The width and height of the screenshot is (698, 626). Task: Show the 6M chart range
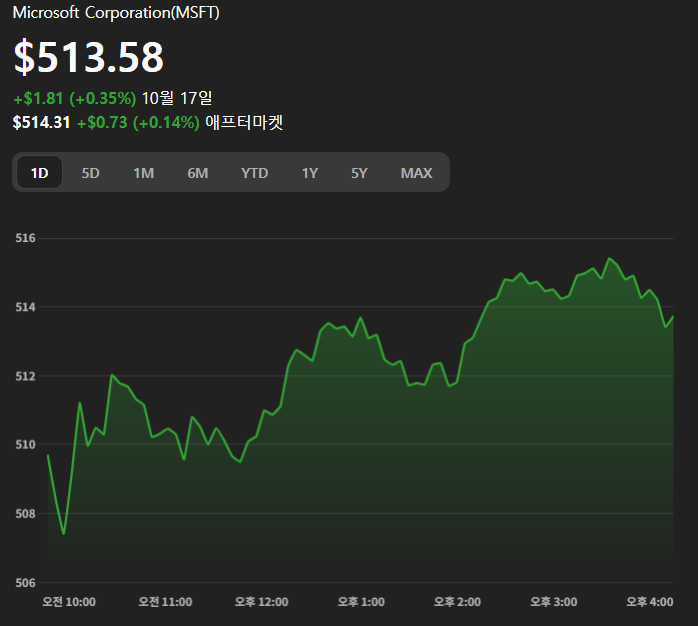pyautogui.click(x=198, y=173)
